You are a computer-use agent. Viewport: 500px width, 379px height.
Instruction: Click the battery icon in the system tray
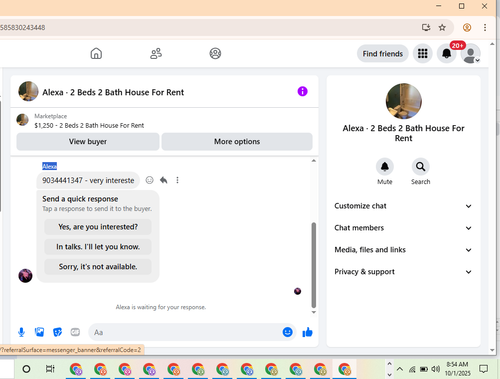(x=424, y=369)
